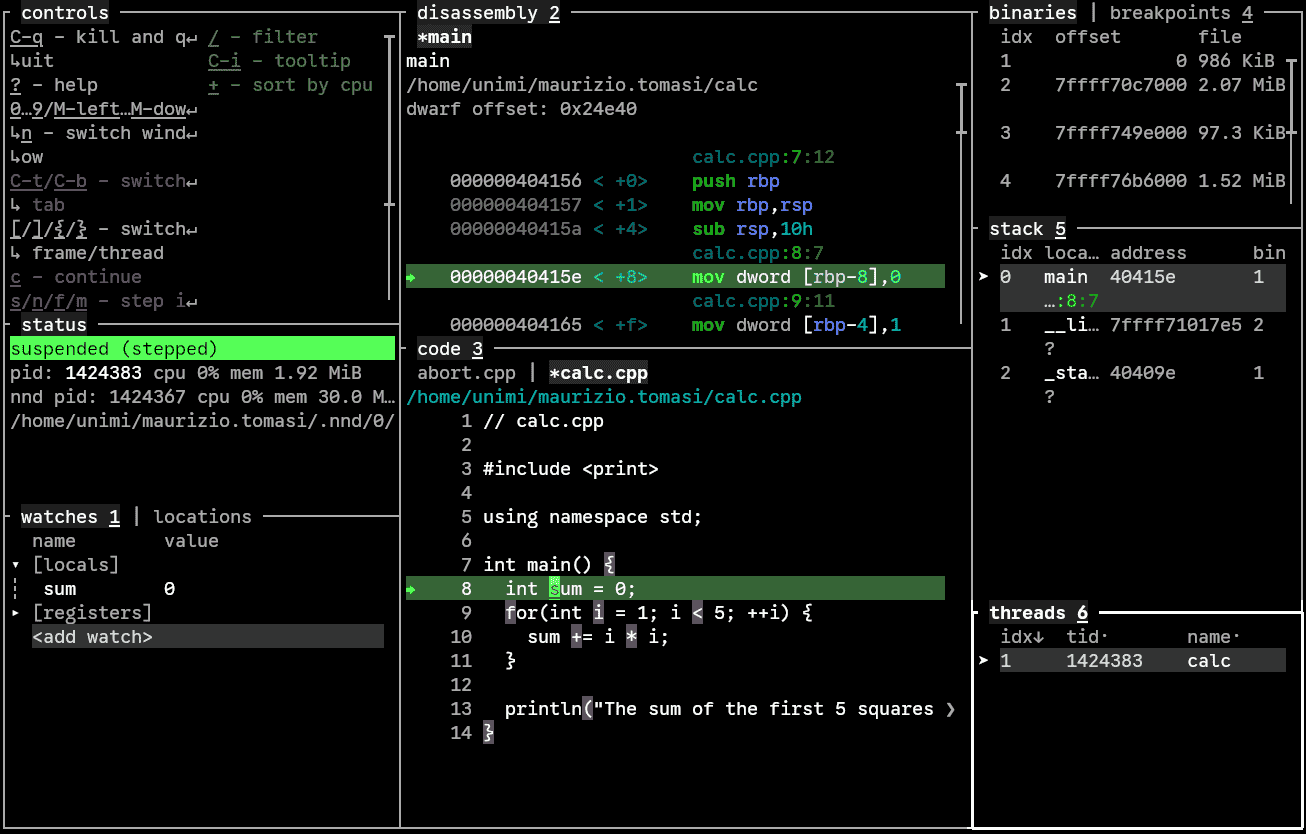The image size is (1306, 834).
Task: Click the current-line arrow in disassembly
Action: [x=411, y=277]
